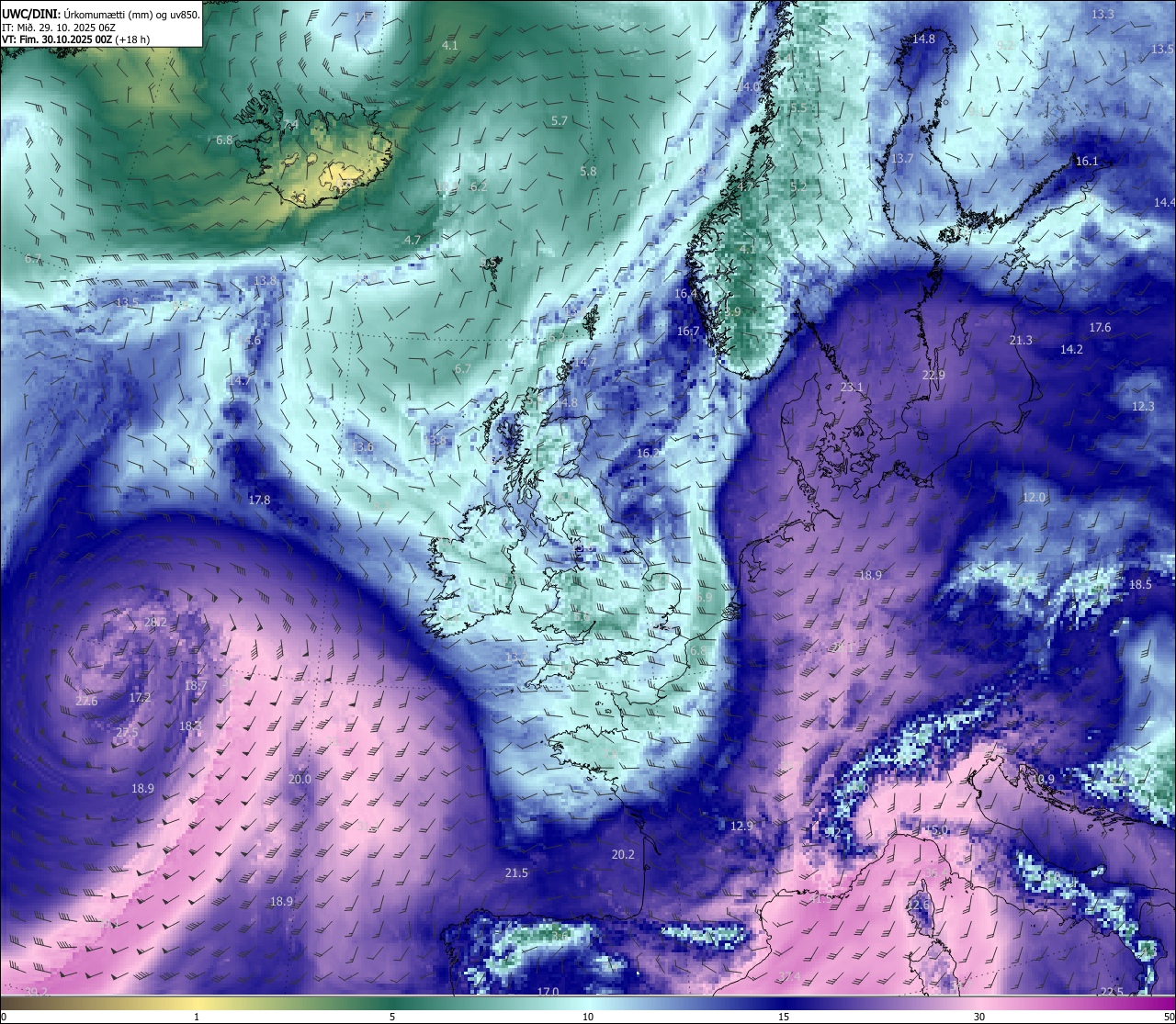This screenshot has width=1176, height=1024.
Task: Click the 5.7 value north of Scotland
Action: 559,121
